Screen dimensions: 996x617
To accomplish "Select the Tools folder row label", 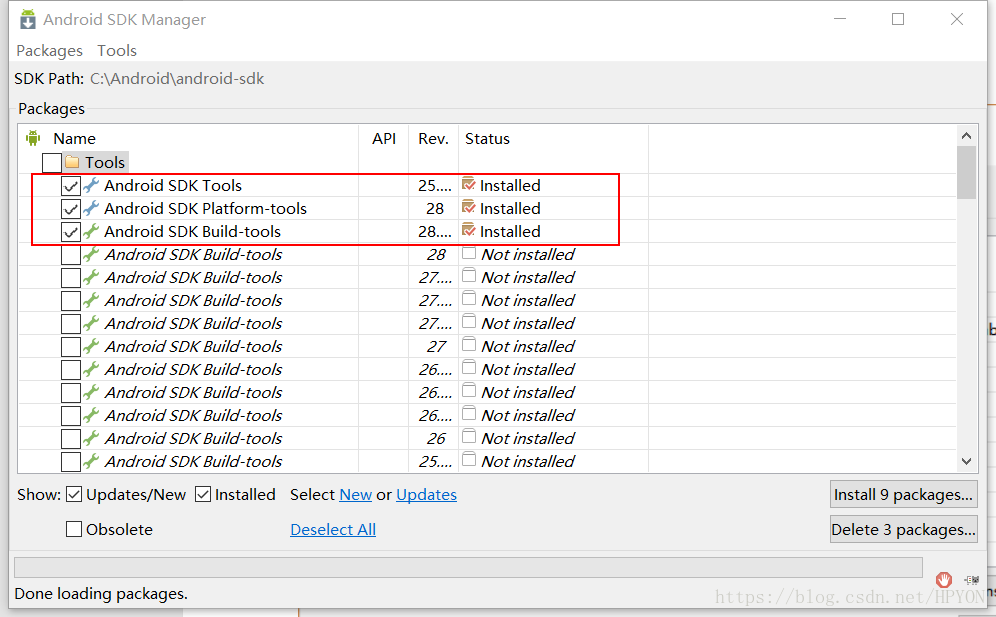I will tap(105, 163).
